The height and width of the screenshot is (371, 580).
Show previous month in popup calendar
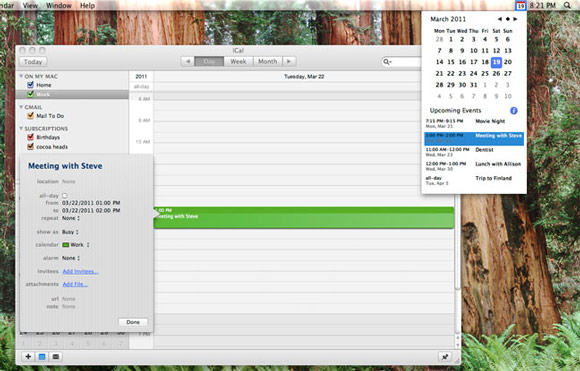tap(500, 19)
